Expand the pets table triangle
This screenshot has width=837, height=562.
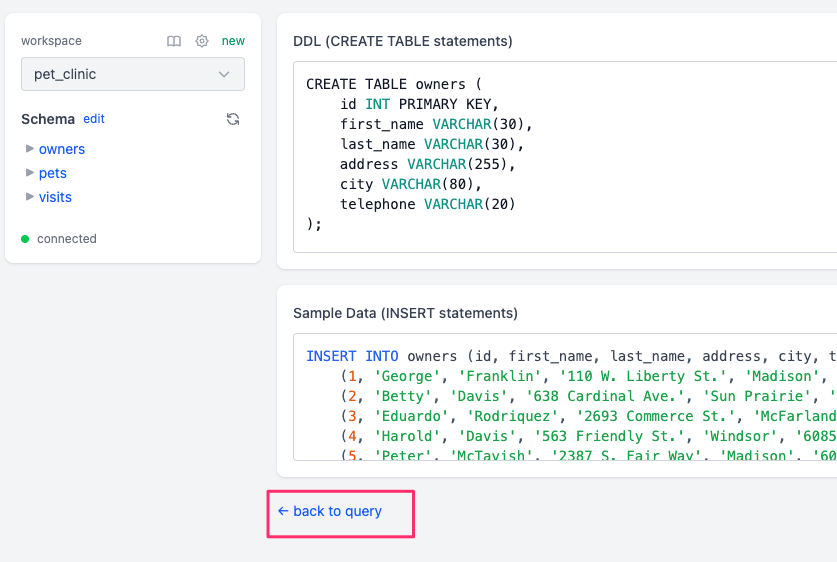(30, 173)
